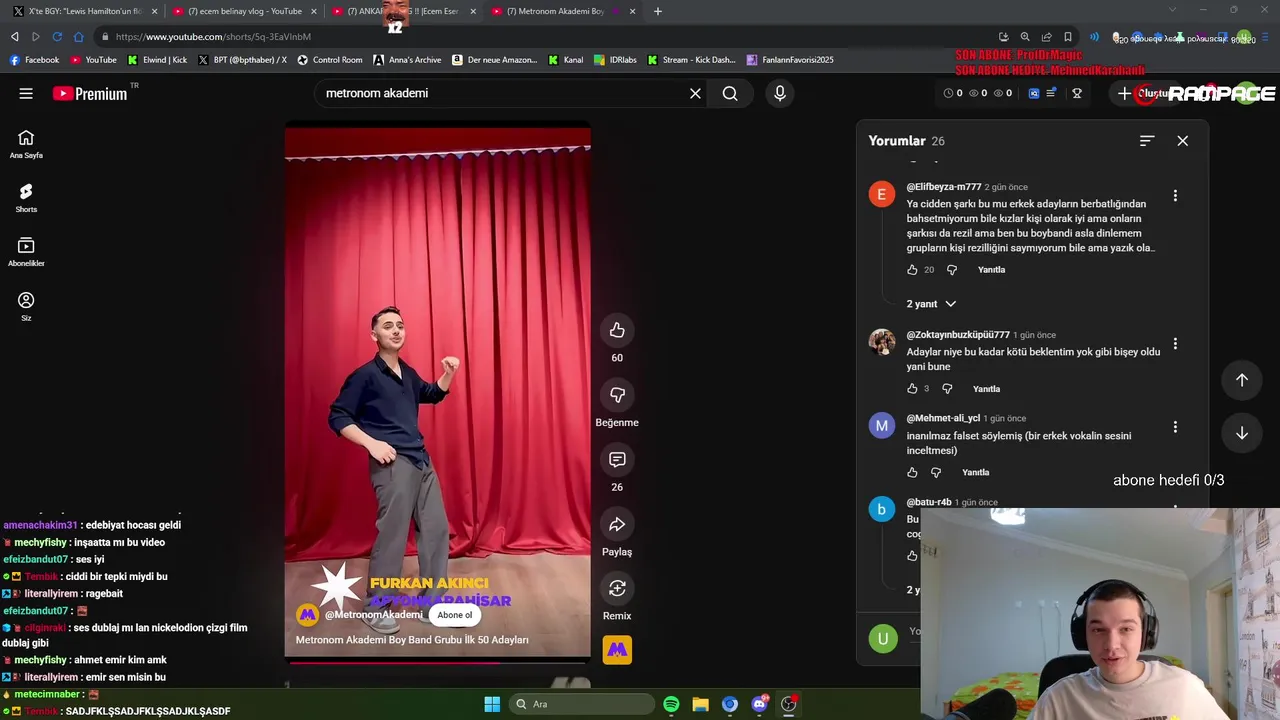Open the comments sort options icon
Viewport: 1280px width, 720px height.
tap(1147, 141)
